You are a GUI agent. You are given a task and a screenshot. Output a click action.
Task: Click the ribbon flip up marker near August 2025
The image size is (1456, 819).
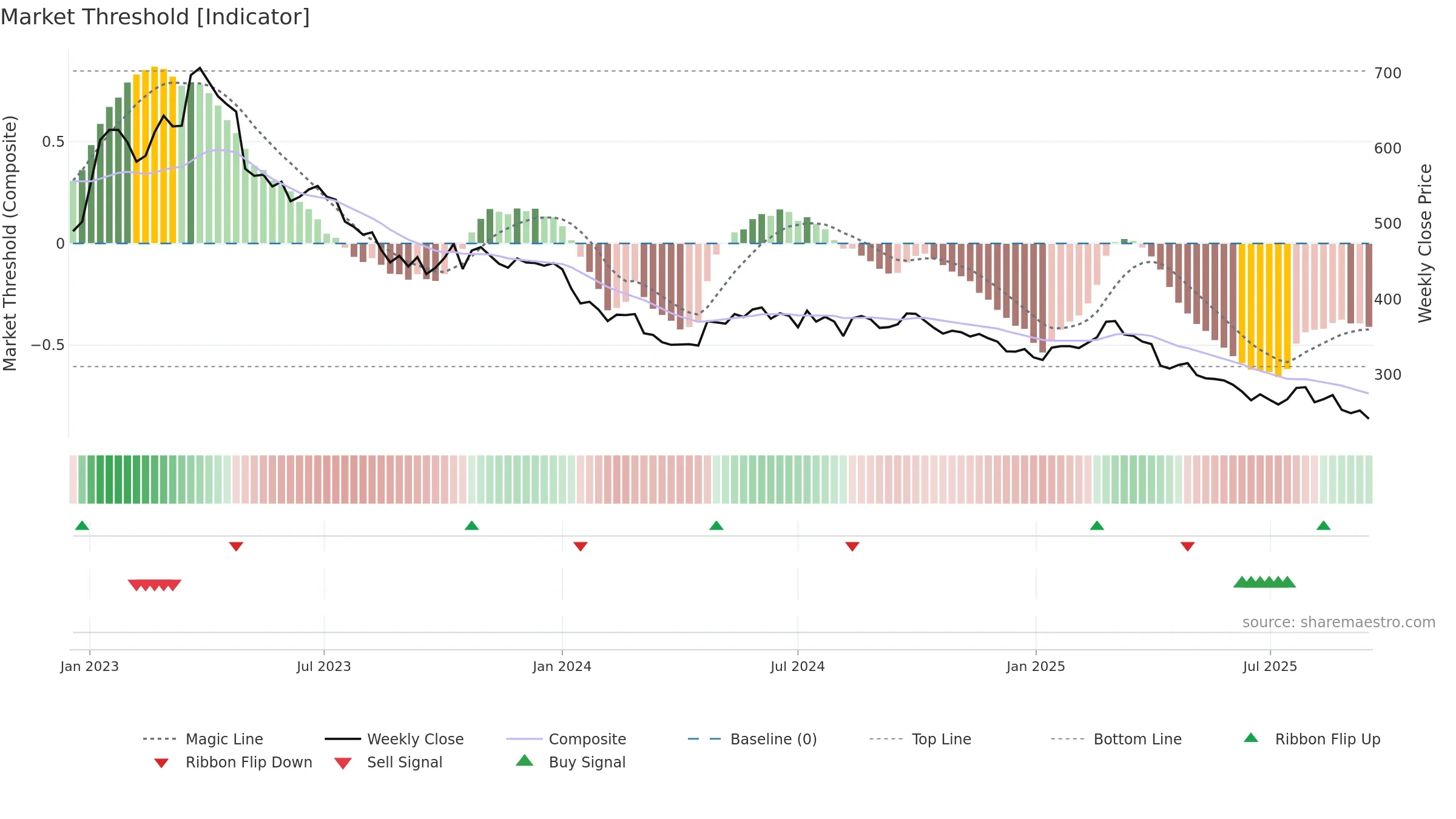click(x=1323, y=525)
